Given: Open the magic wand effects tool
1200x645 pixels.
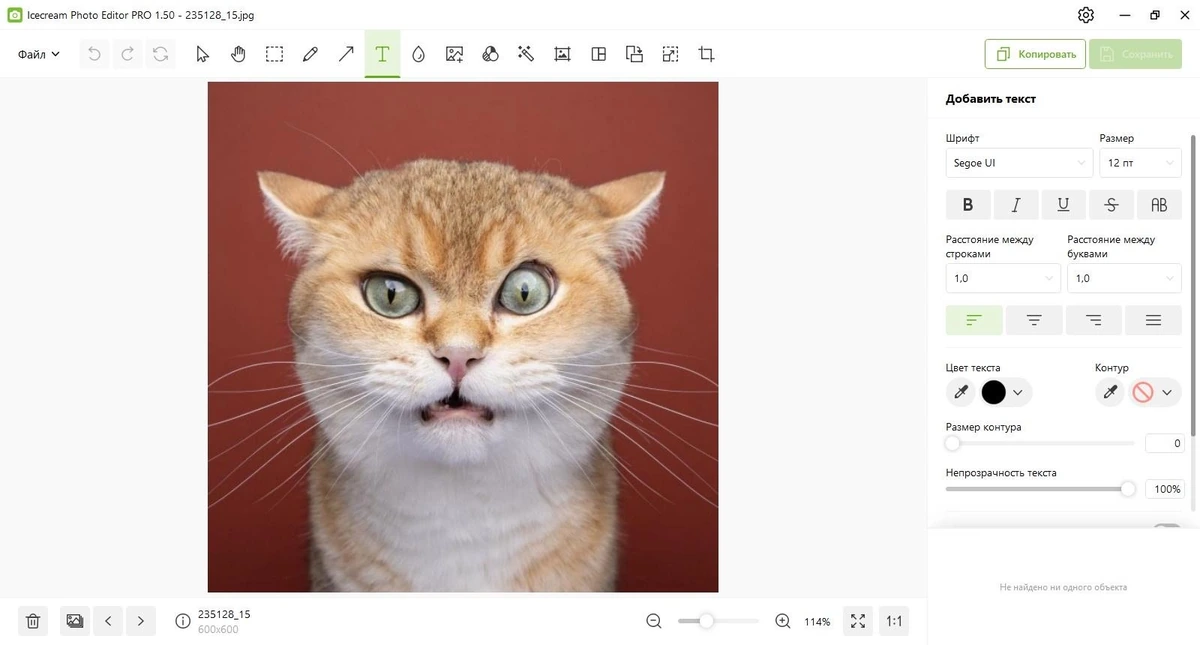Looking at the screenshot, I should click(x=526, y=54).
